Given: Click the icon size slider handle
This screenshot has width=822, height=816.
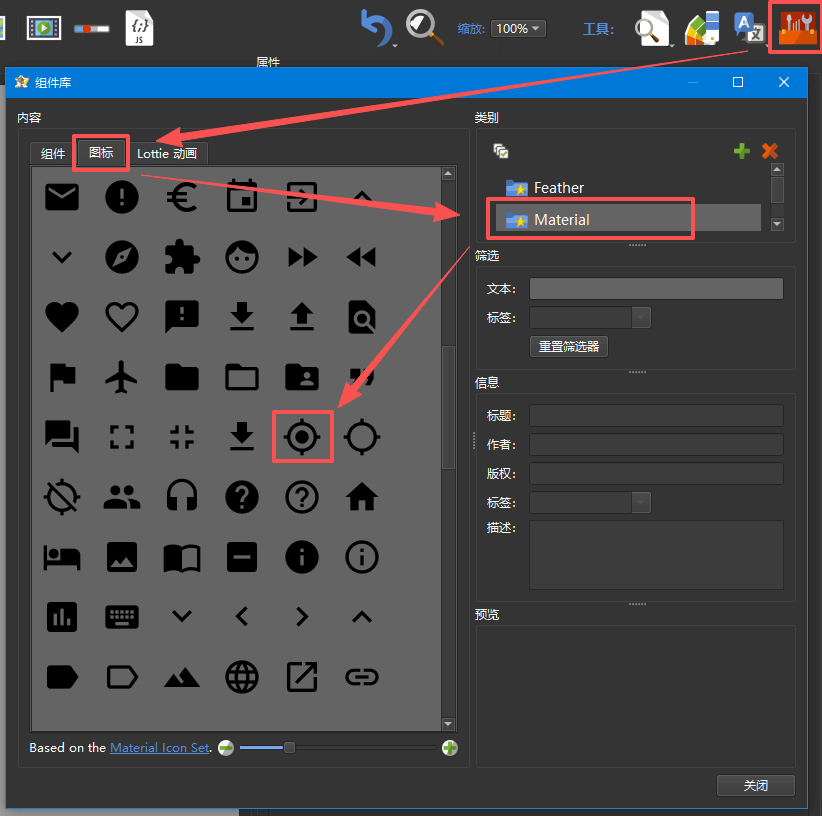Looking at the screenshot, I should tap(289, 748).
